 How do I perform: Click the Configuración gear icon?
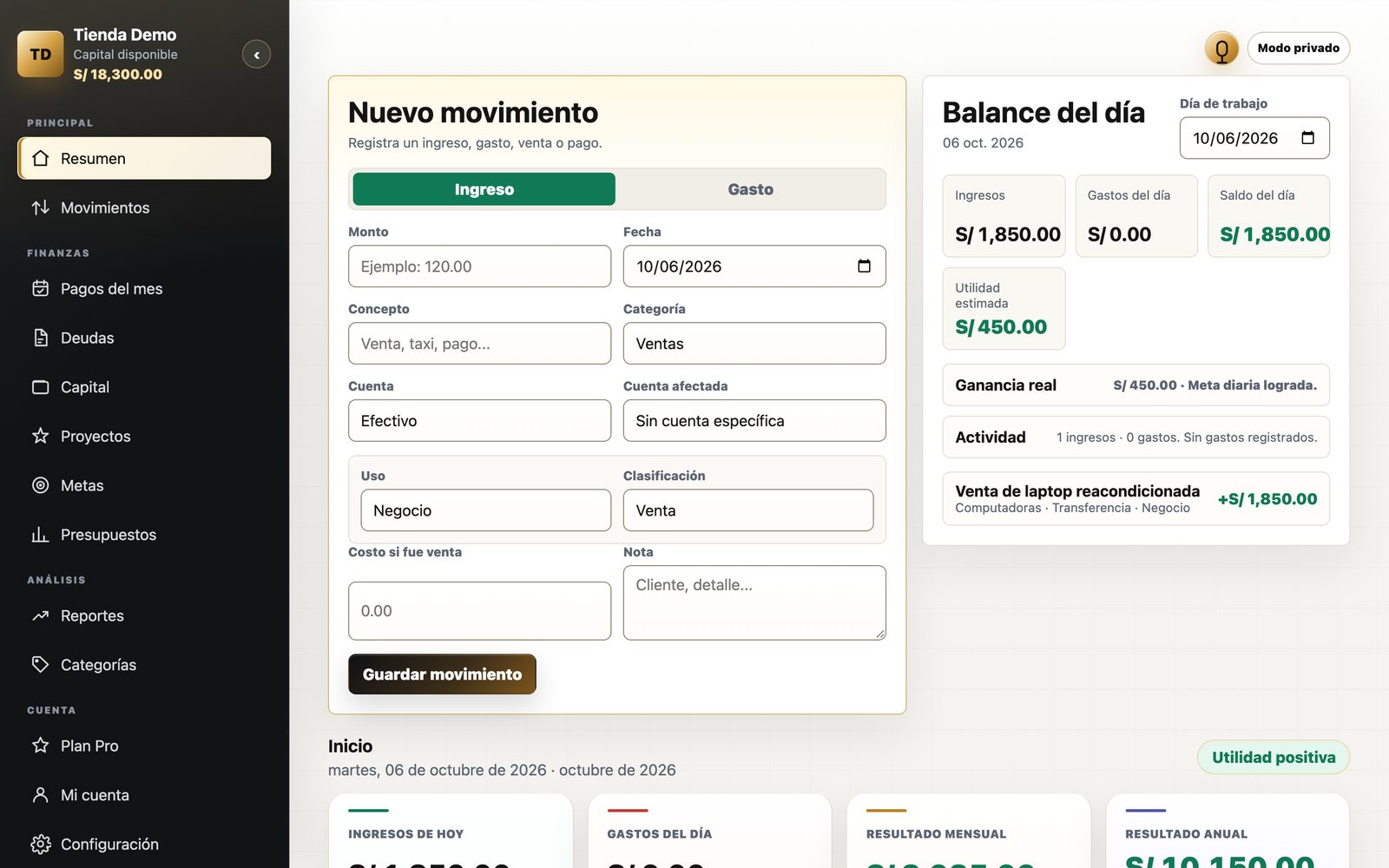click(40, 844)
